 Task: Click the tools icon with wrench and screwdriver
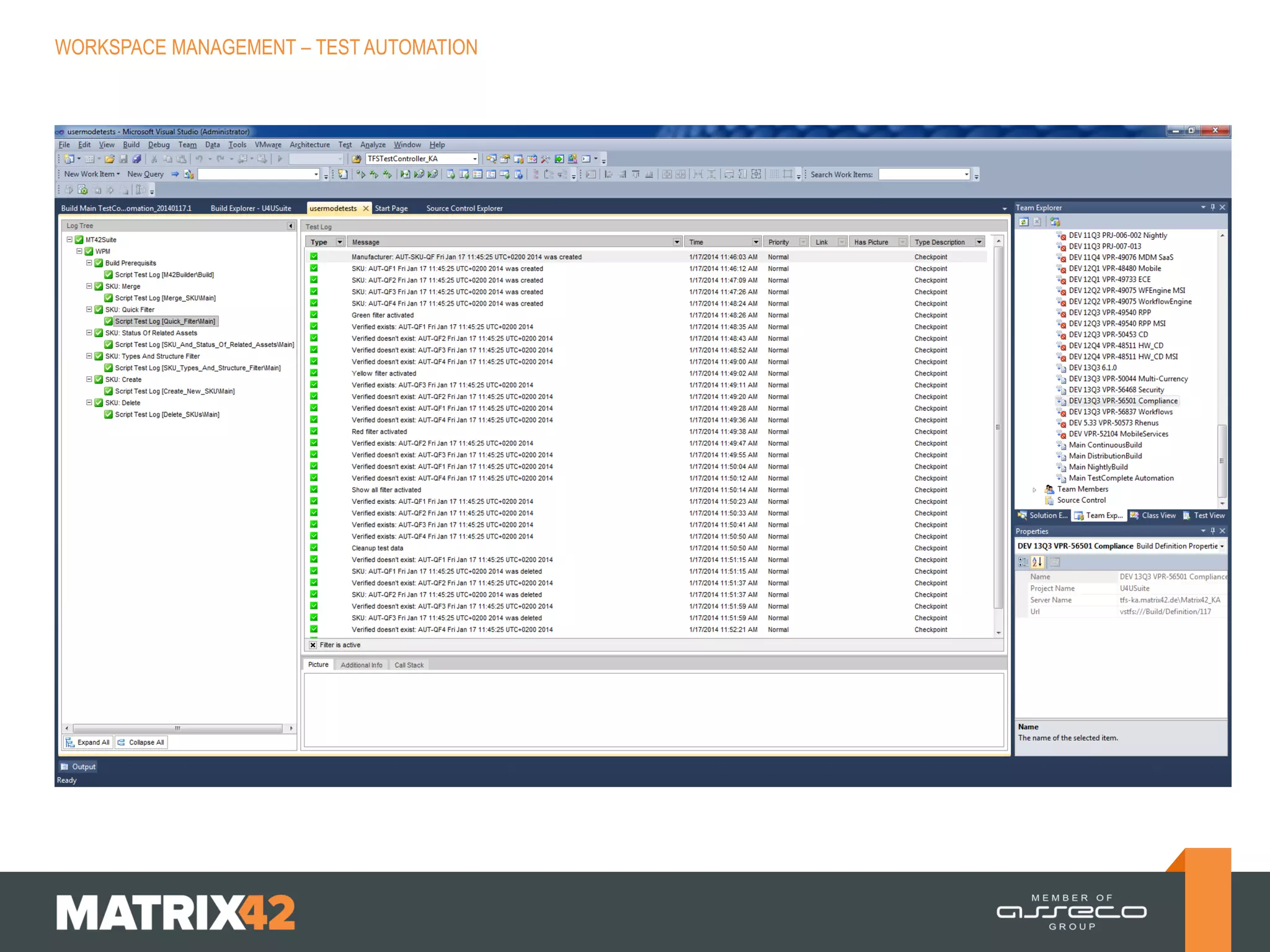[x=546, y=159]
